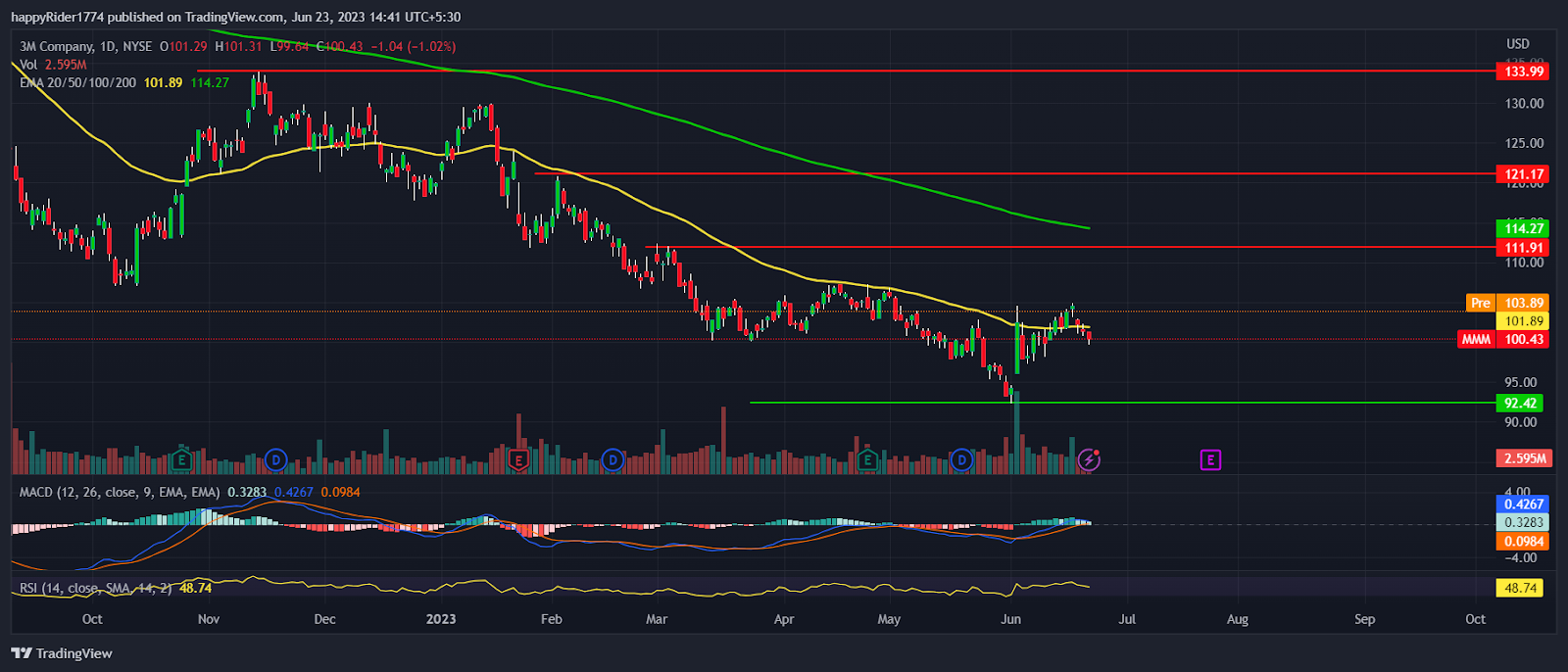Click the May label on the time axis

[x=889, y=619]
